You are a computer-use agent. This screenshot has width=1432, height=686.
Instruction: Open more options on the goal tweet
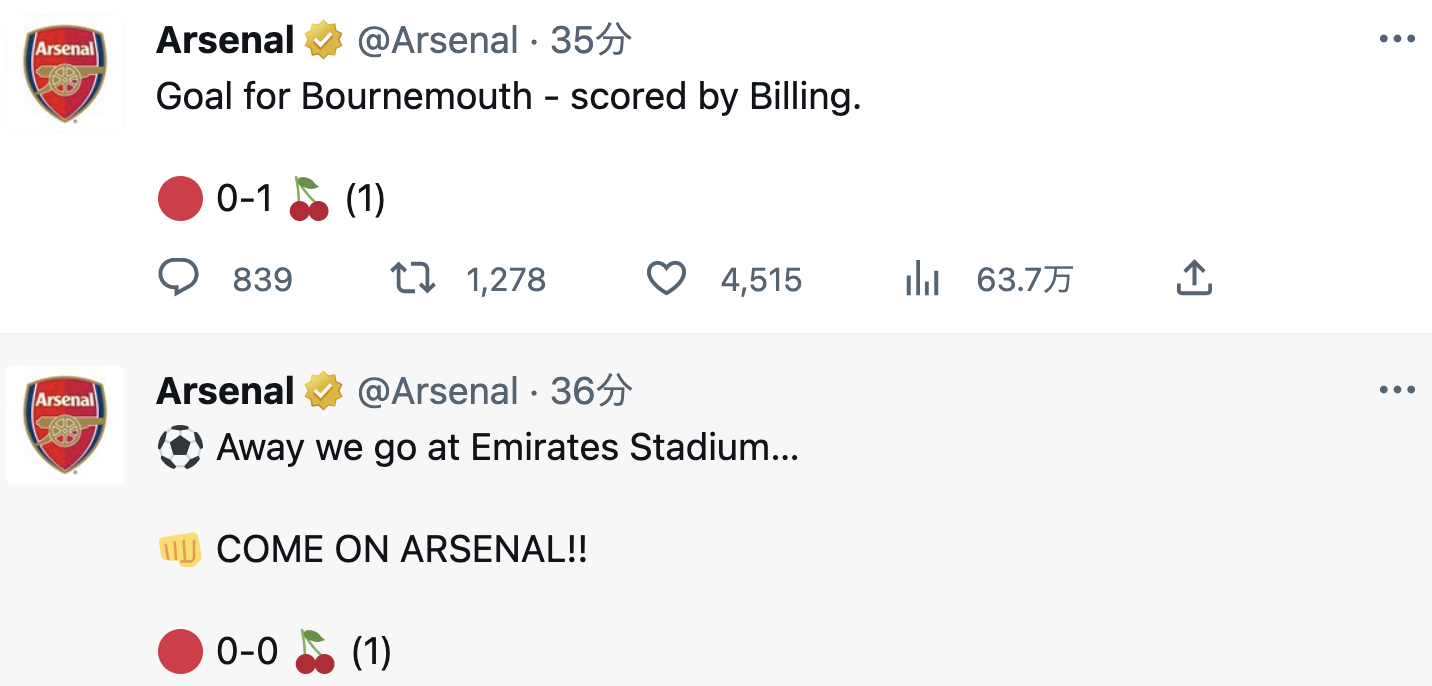[1396, 40]
